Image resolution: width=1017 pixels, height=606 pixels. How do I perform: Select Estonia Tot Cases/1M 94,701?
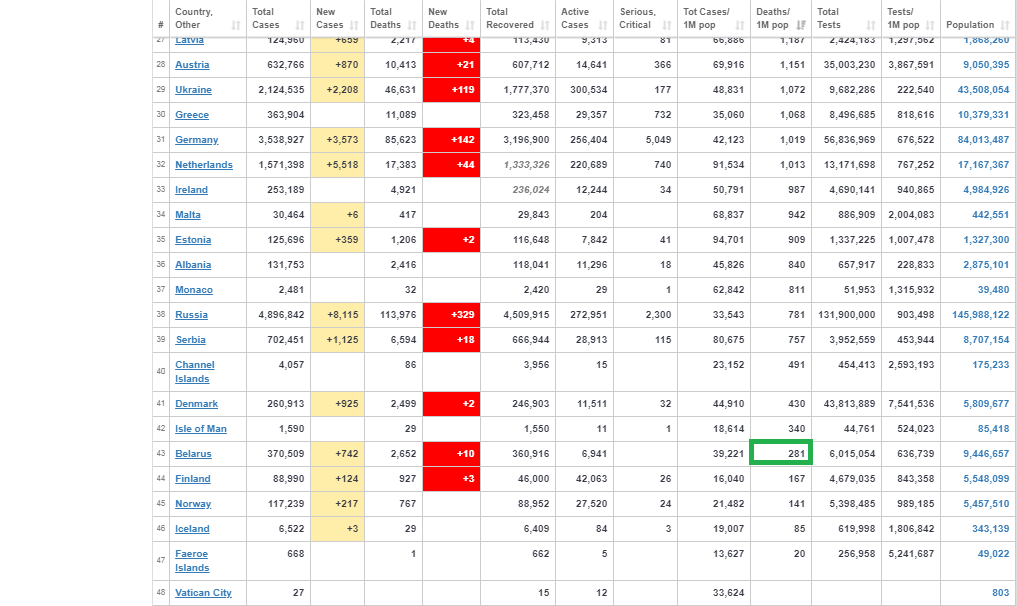(x=728, y=239)
